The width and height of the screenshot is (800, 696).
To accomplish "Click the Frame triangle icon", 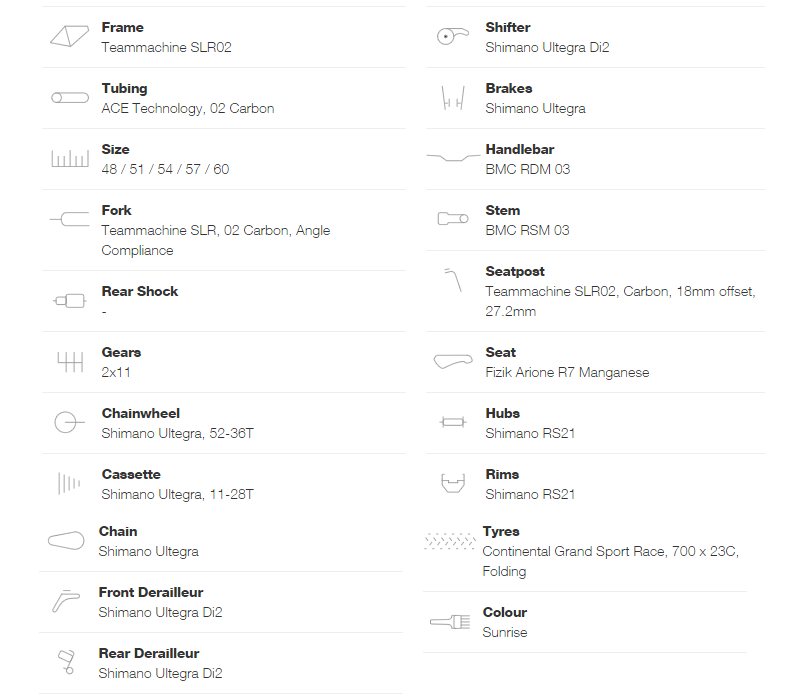I will coord(69,36).
